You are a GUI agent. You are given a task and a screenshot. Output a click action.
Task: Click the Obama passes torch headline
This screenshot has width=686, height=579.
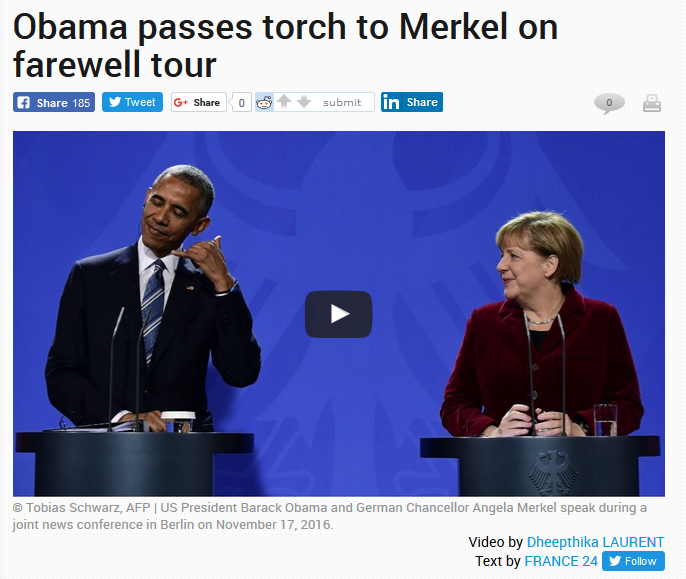click(x=285, y=46)
